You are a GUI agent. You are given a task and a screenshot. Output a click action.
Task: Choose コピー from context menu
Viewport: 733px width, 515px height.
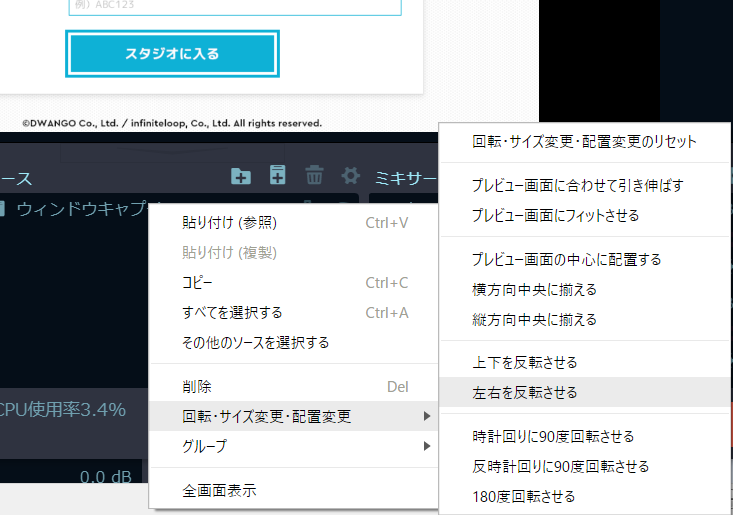295,283
